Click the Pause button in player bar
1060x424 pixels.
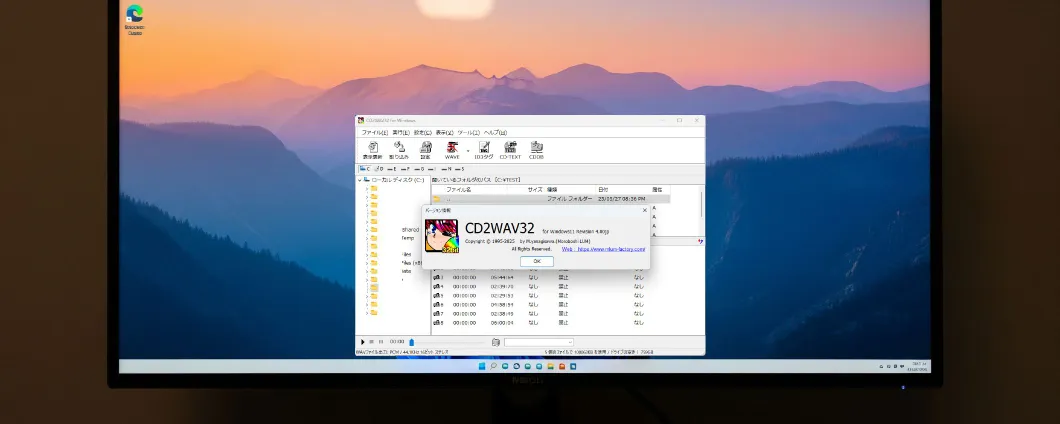pos(381,341)
